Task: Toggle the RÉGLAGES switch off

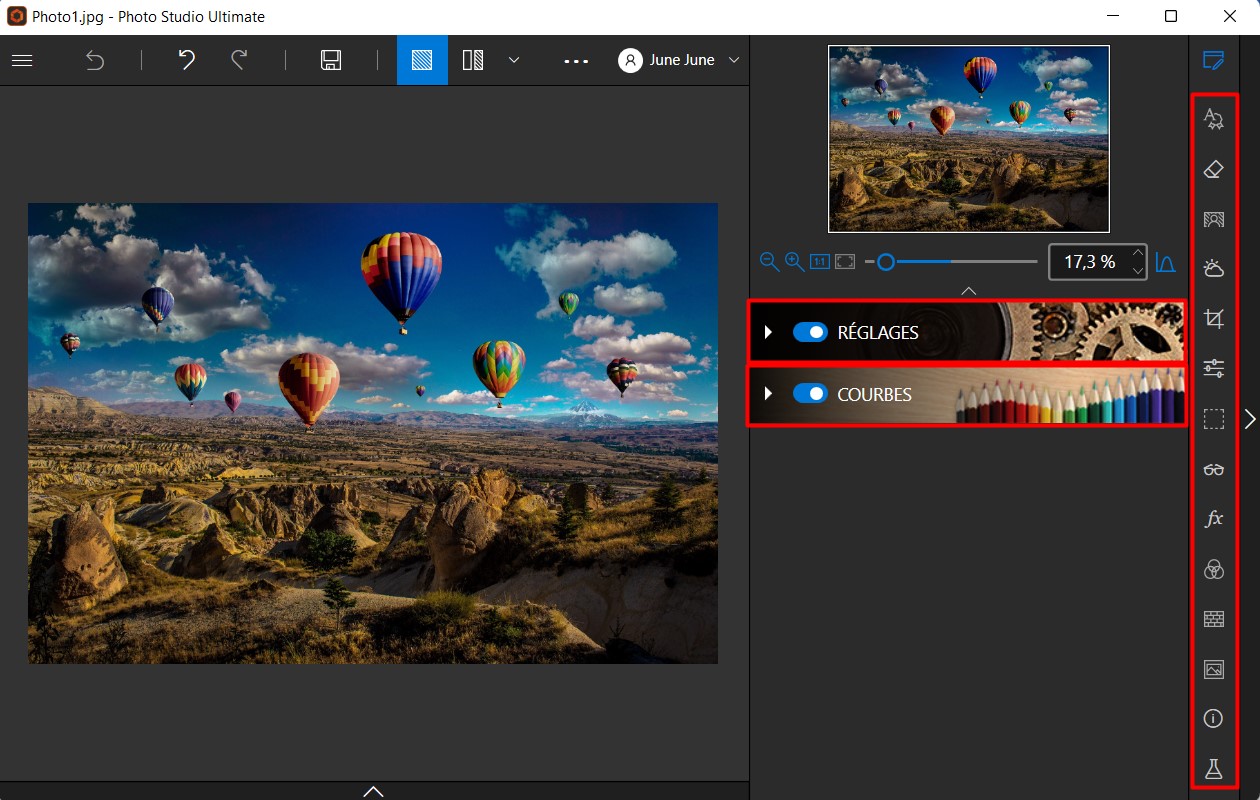Action: click(811, 332)
